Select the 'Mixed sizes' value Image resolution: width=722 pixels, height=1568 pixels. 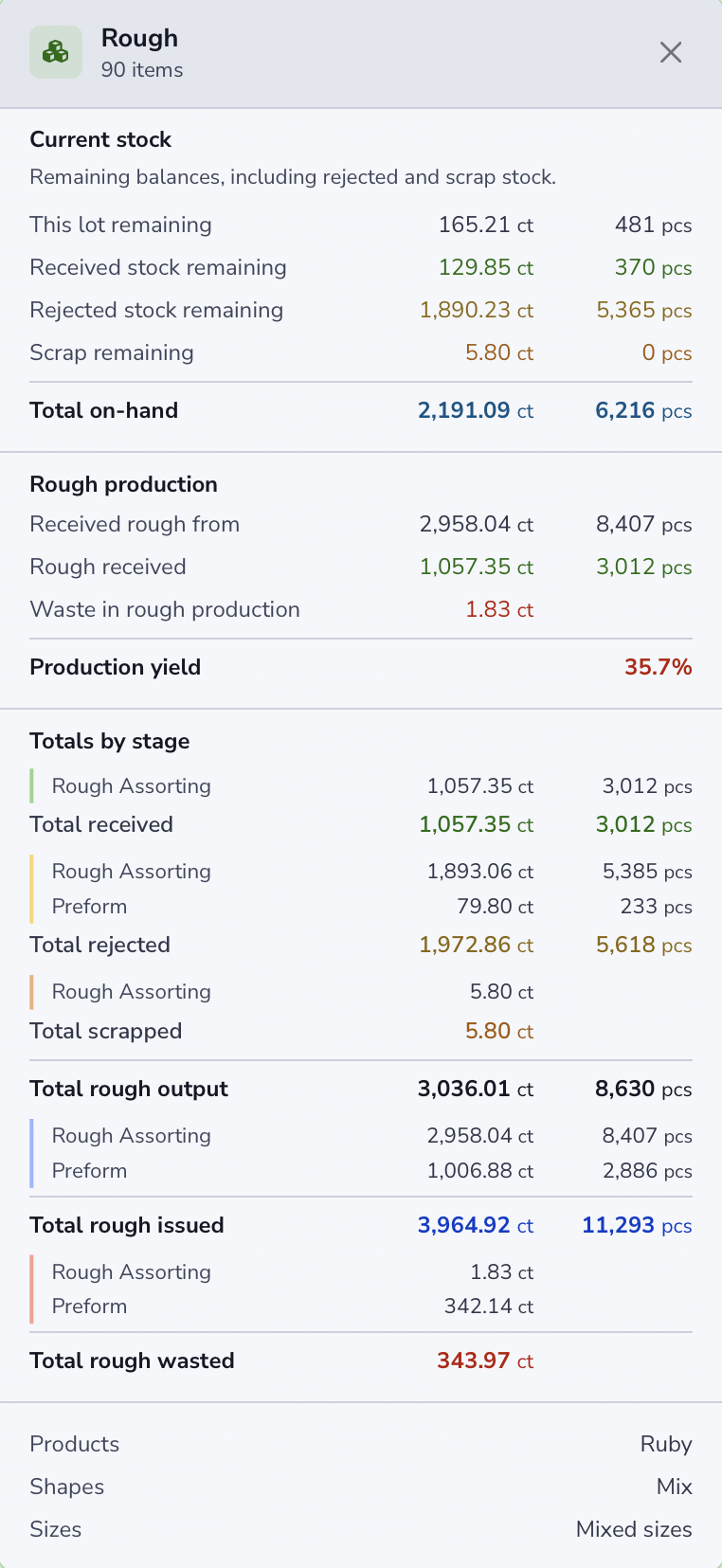pos(634,1529)
